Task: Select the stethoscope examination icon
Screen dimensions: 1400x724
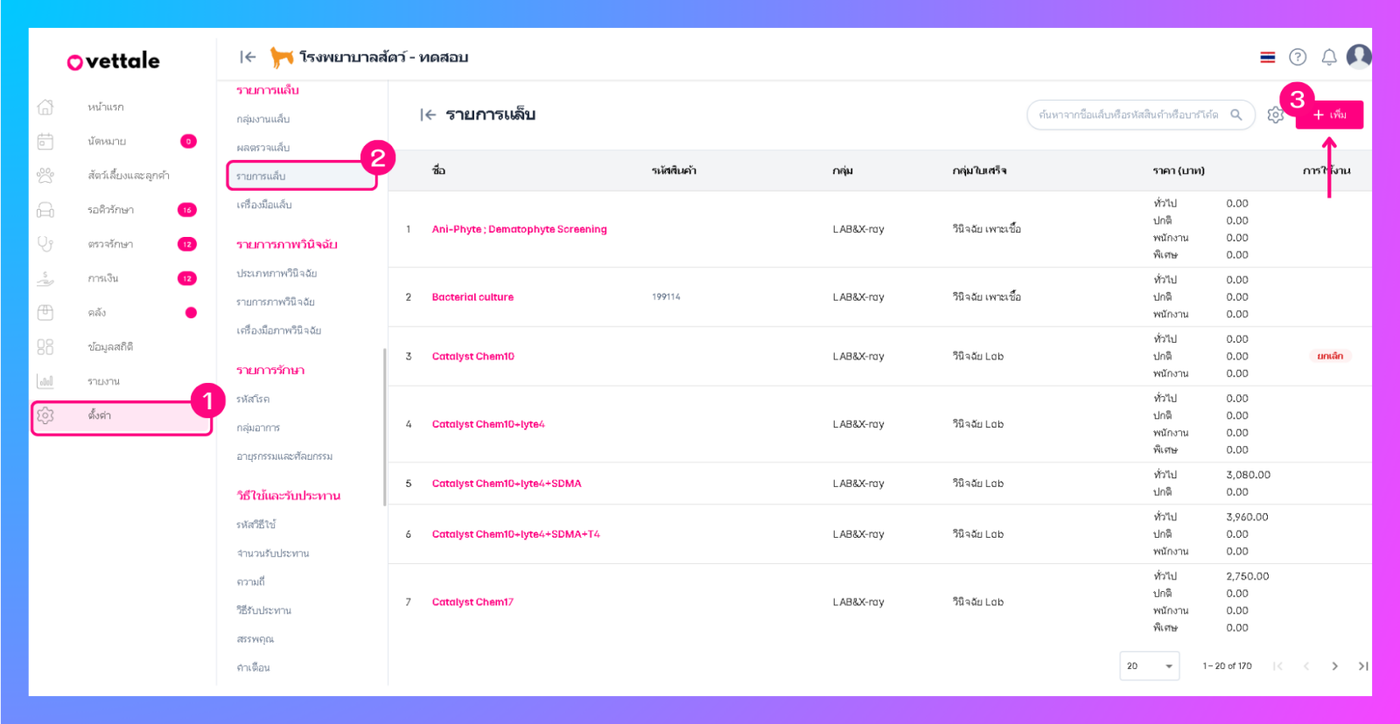Action: point(45,244)
